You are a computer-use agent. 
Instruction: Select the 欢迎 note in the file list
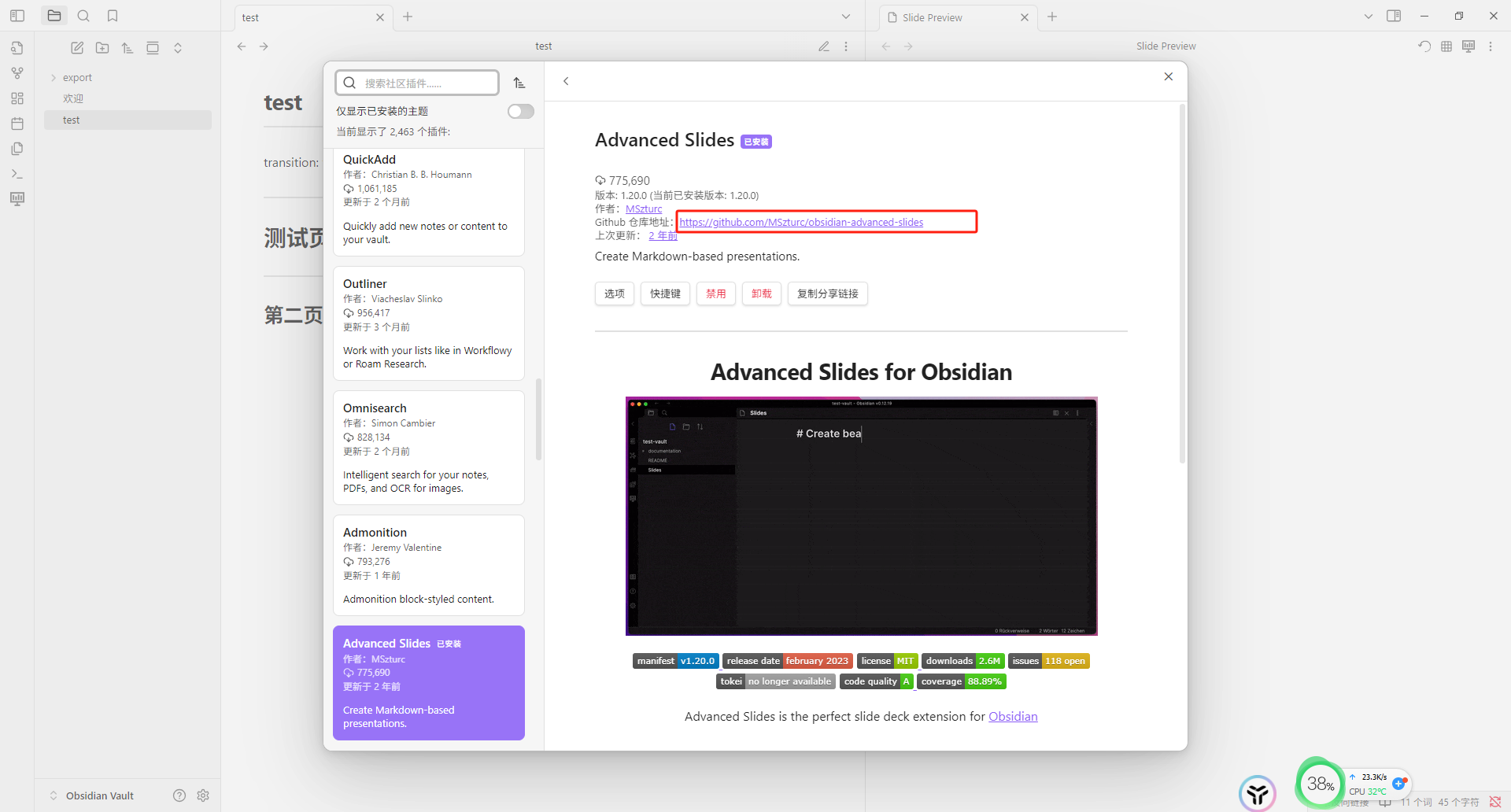[x=73, y=98]
